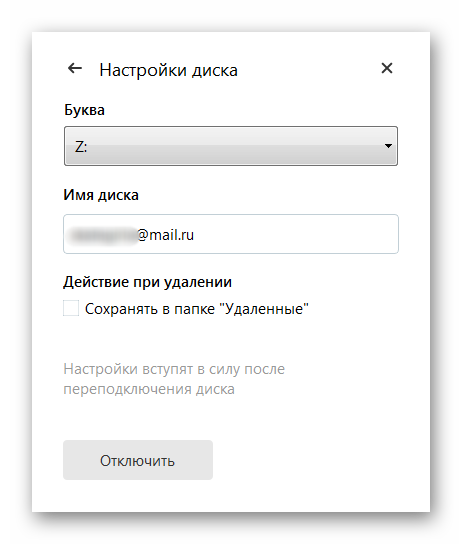This screenshot has width=462, height=544.
Task: Focus the Имя диска input field
Action: coord(231,234)
